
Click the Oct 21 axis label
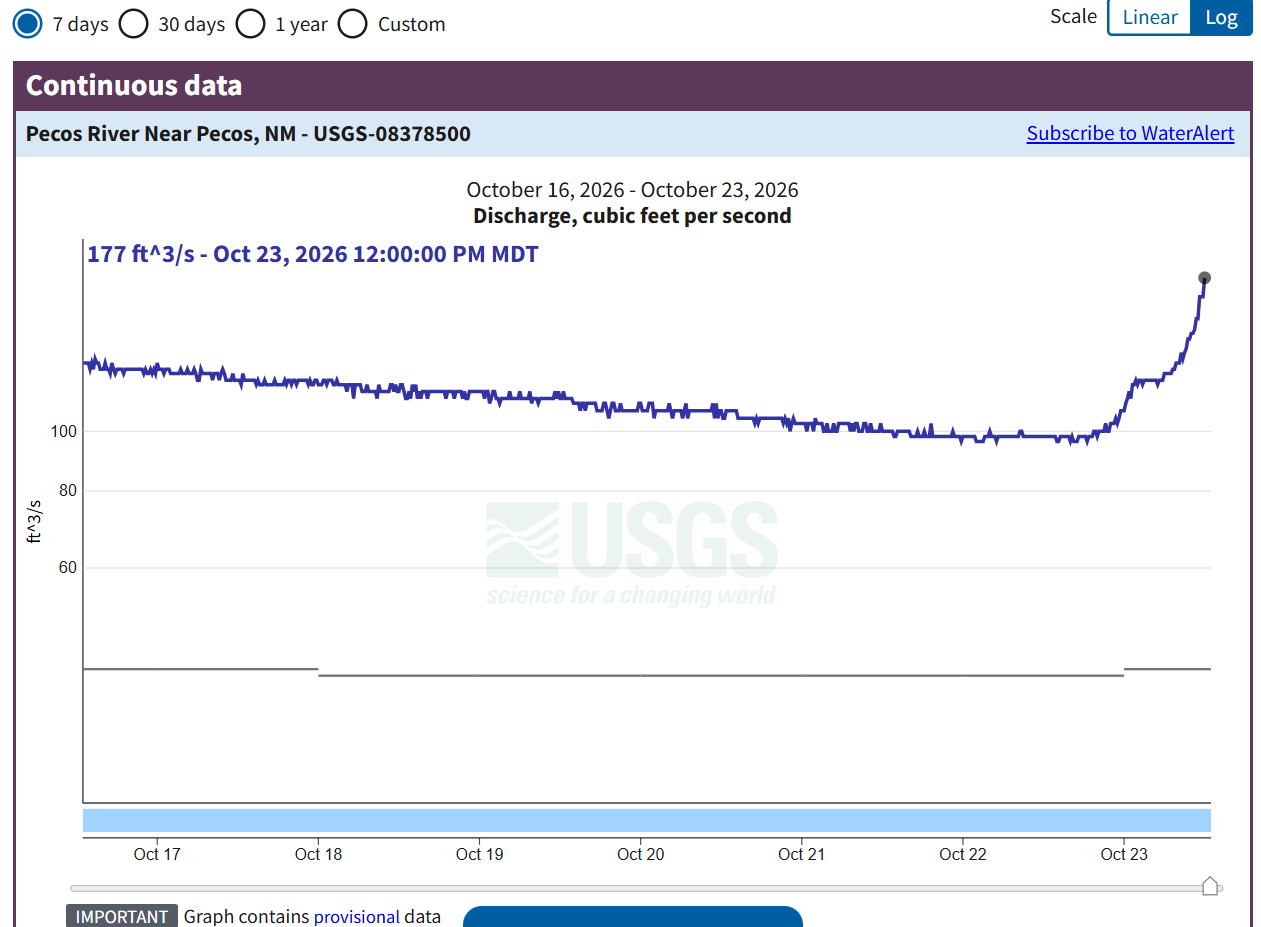point(801,854)
